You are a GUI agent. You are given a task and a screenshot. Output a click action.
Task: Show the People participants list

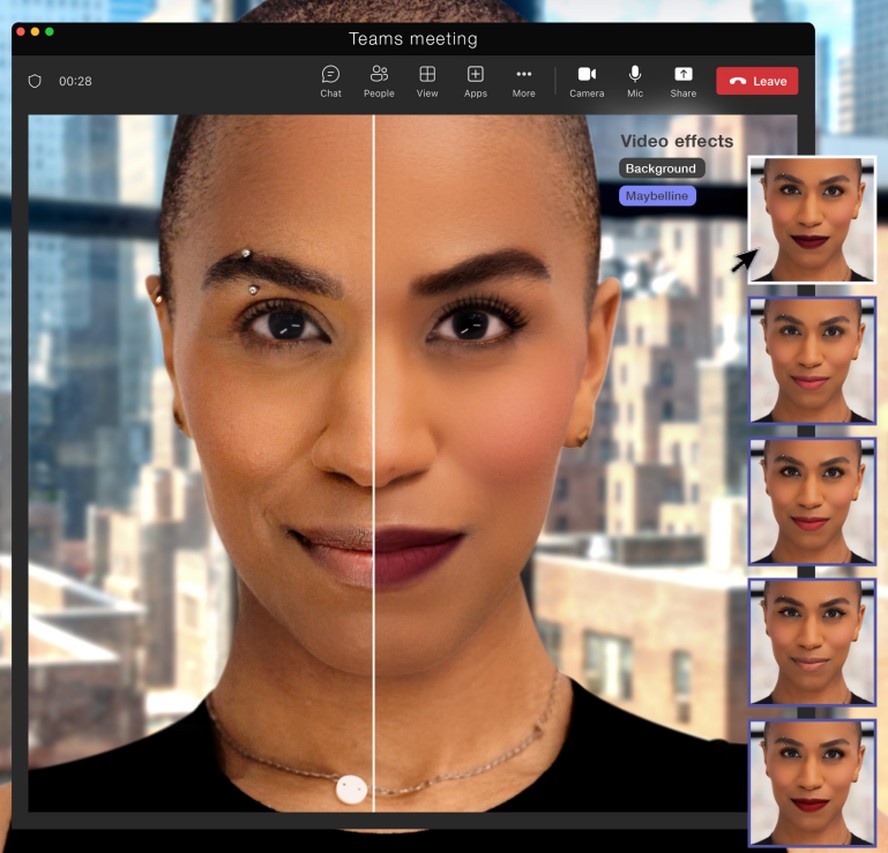click(x=379, y=81)
